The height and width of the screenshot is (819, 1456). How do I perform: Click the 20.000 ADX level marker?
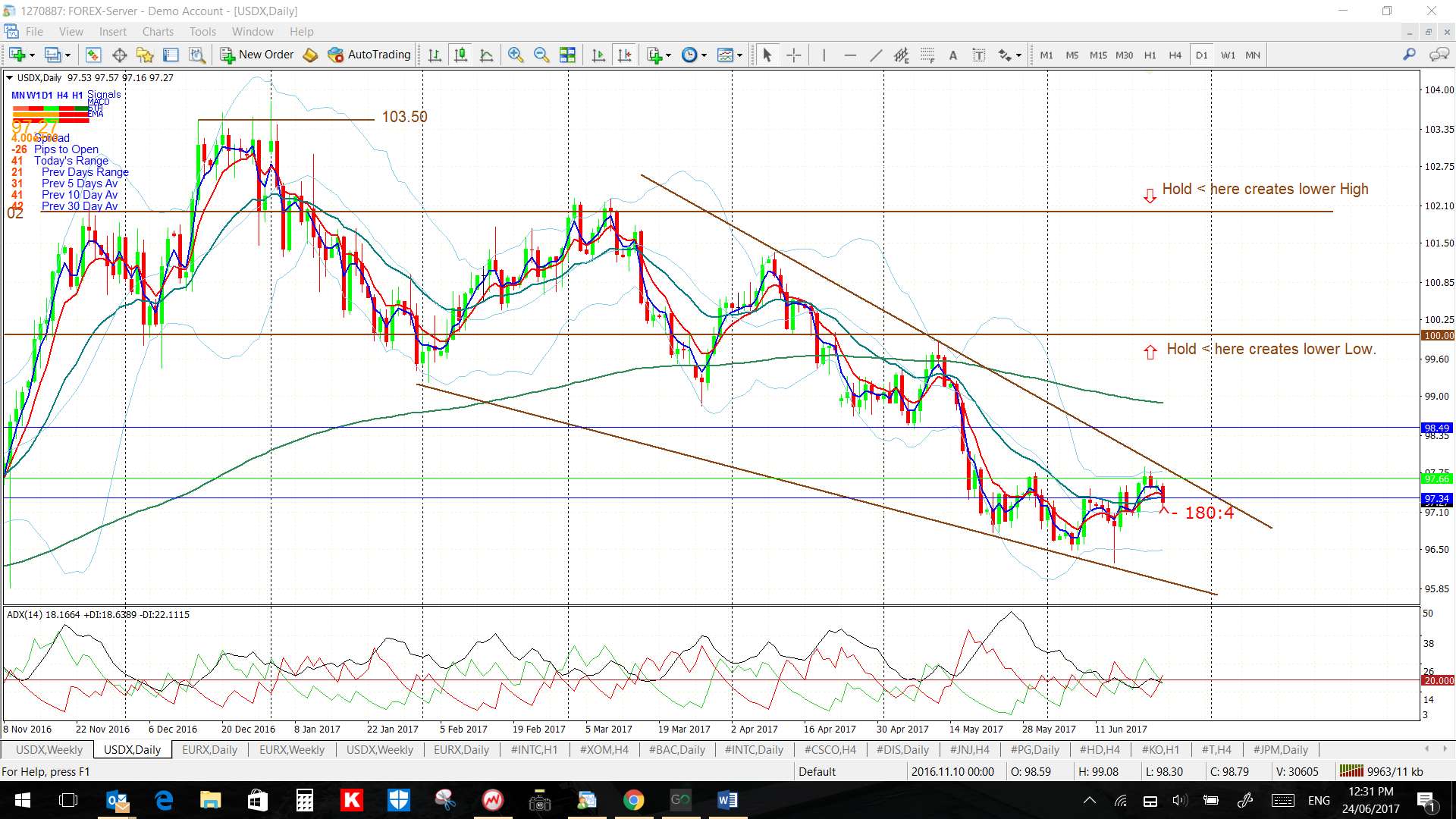pyautogui.click(x=1438, y=680)
